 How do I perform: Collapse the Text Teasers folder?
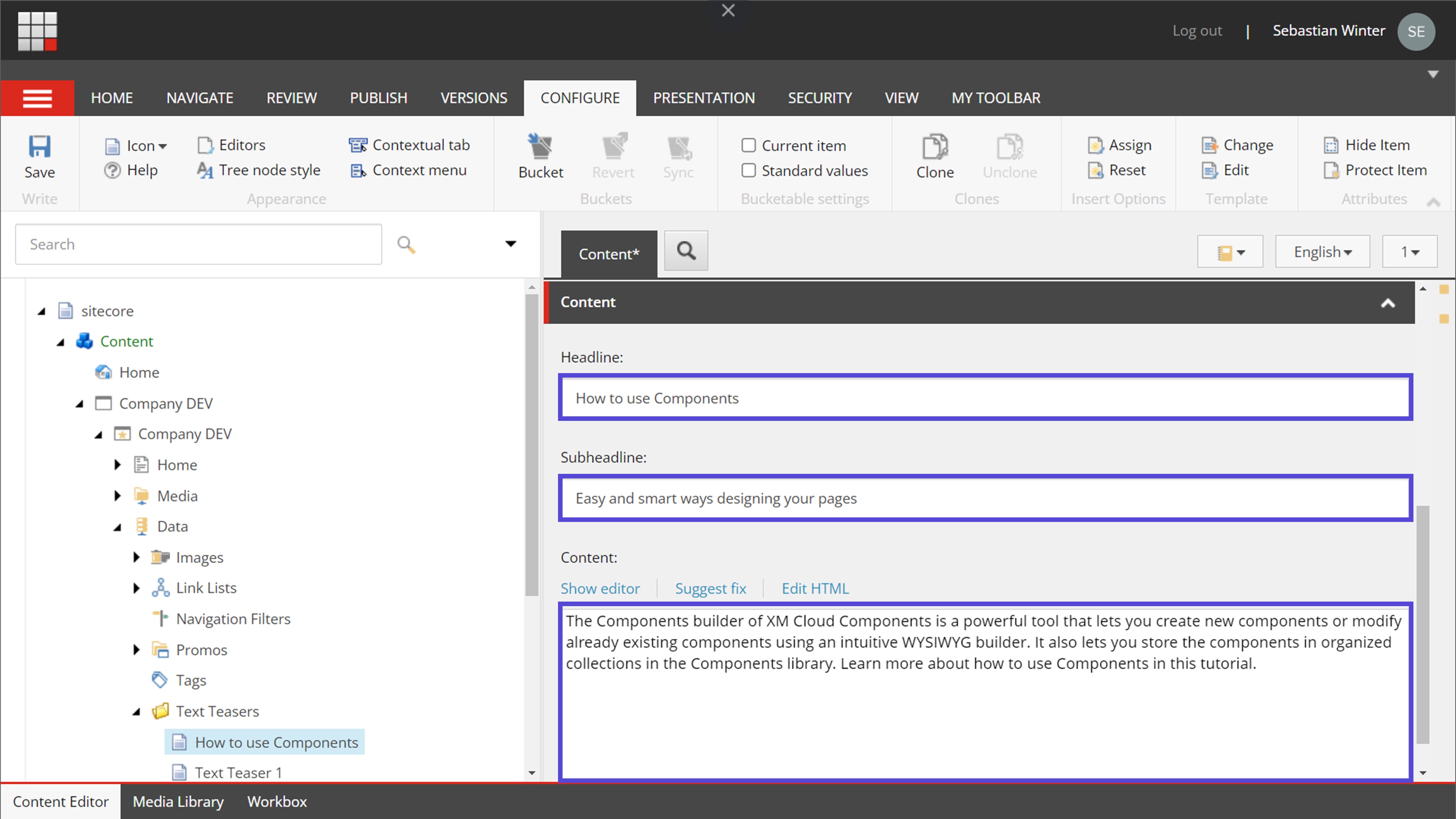pyautogui.click(x=136, y=711)
